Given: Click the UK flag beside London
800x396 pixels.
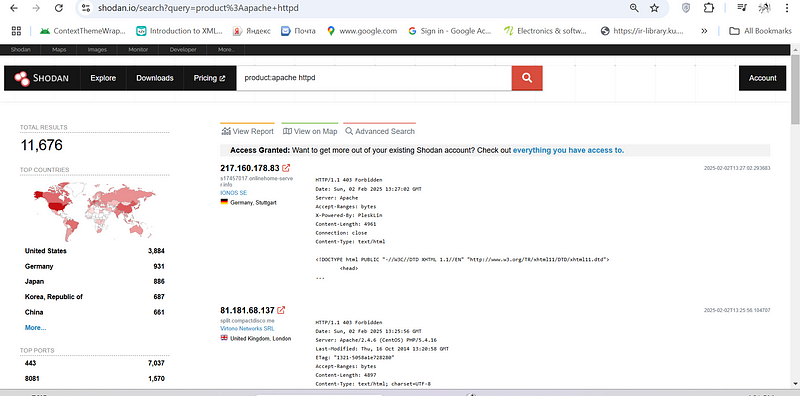Looking at the screenshot, I should [x=224, y=338].
